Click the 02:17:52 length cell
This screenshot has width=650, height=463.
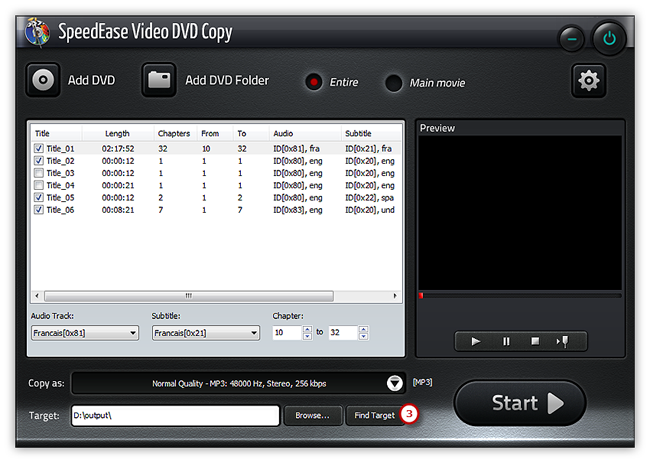coord(118,148)
